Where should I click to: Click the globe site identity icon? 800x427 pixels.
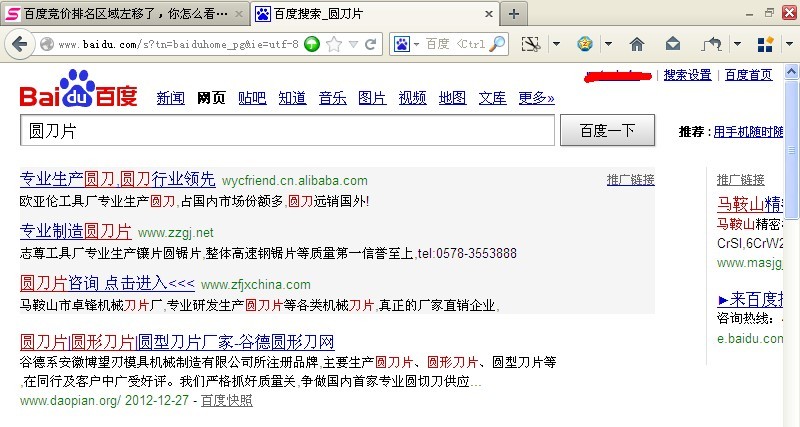tap(47, 44)
